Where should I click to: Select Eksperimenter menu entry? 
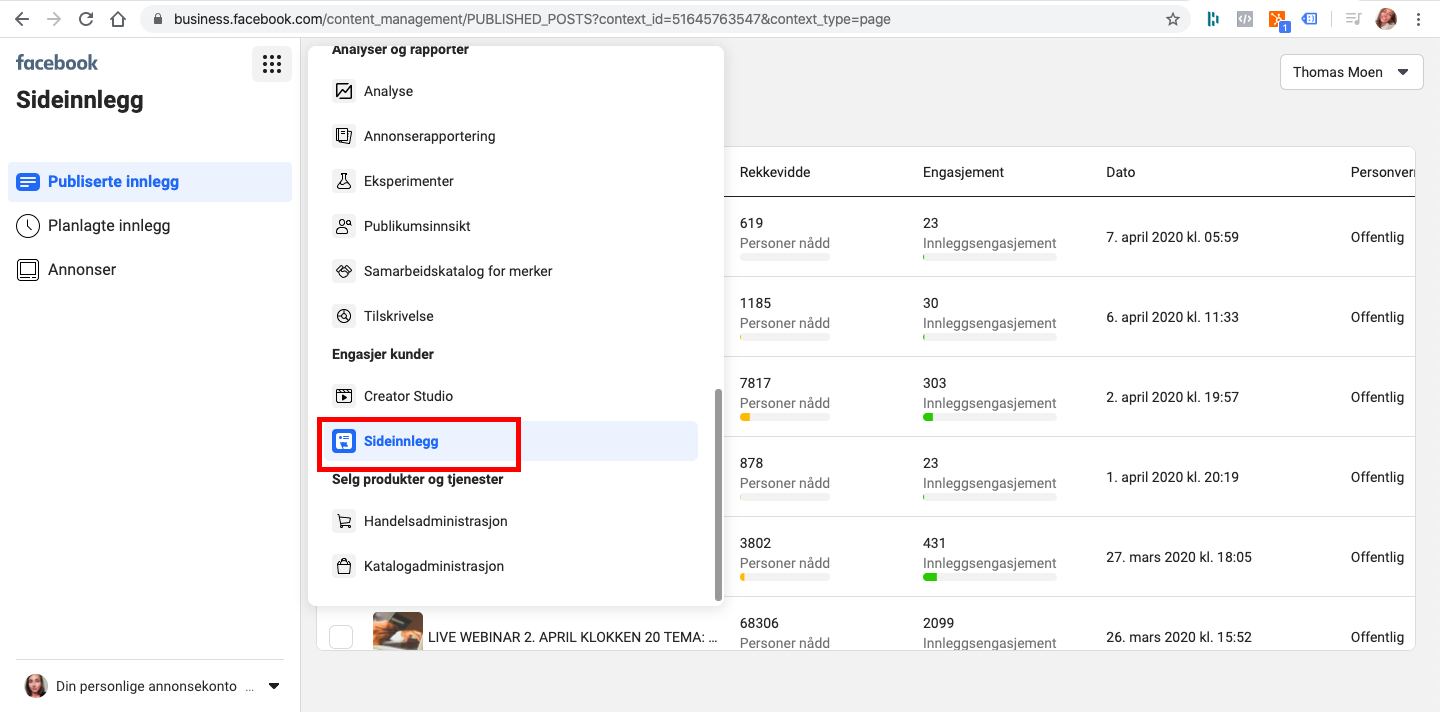click(x=512, y=181)
